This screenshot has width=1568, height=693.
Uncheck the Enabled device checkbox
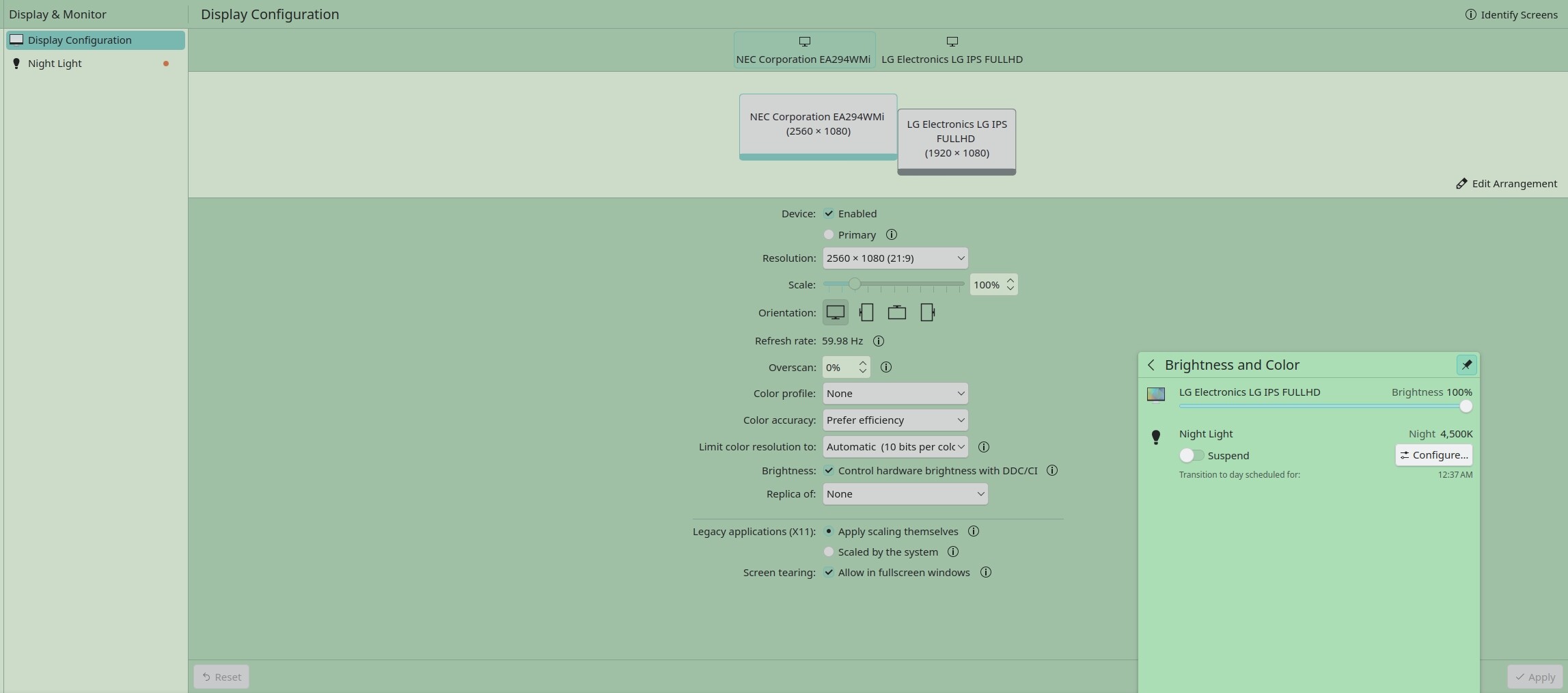(x=829, y=214)
